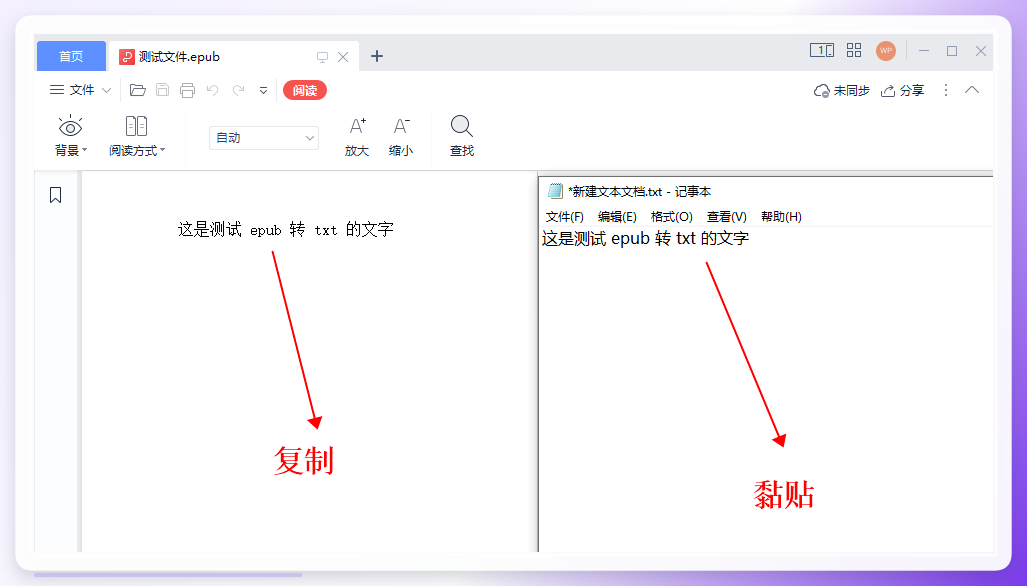1027x586 pixels.
Task: Expand quick access toolbar customize arrow
Action: [x=263, y=90]
